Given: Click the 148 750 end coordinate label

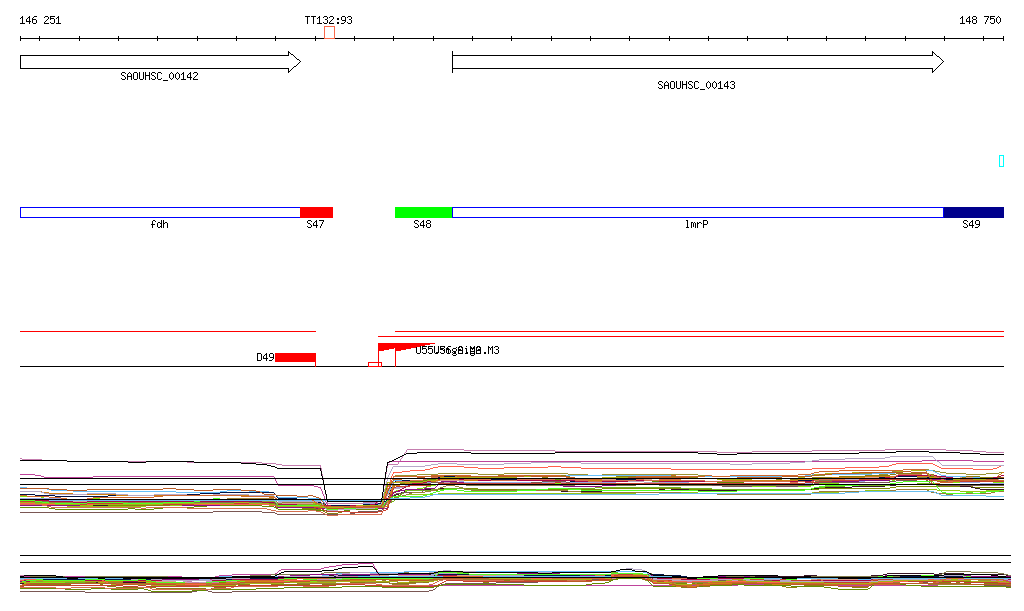Looking at the screenshot, I should (979, 20).
